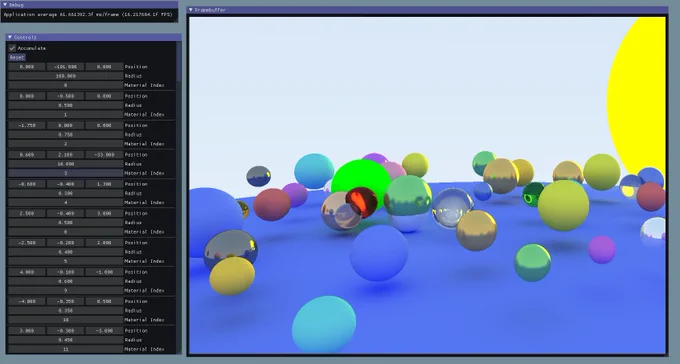The image size is (680, 364).
Task: Click the Framebuffer window title bar
Action: [x=428, y=10]
